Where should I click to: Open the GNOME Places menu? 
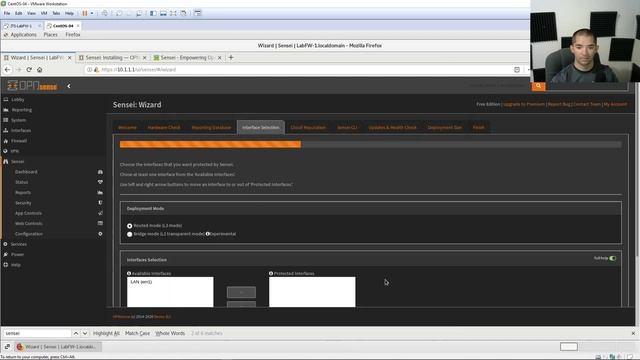pos(51,35)
